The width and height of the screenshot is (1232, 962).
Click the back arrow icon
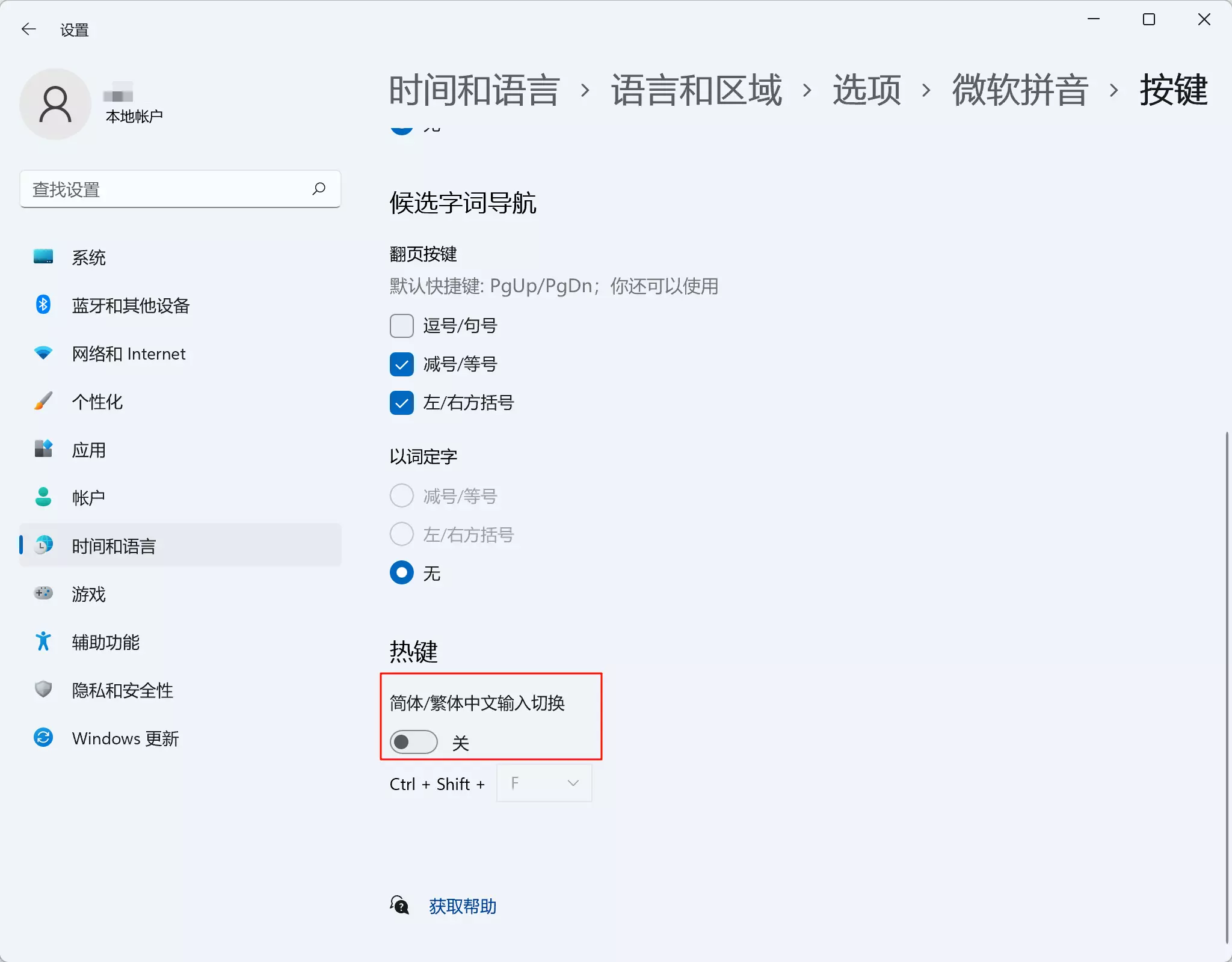point(28,29)
